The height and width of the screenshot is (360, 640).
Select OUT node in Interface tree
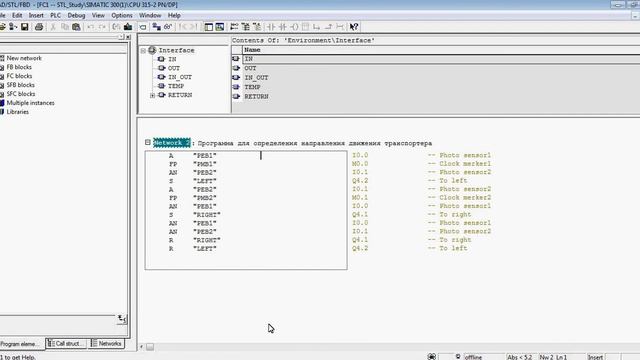[174, 68]
